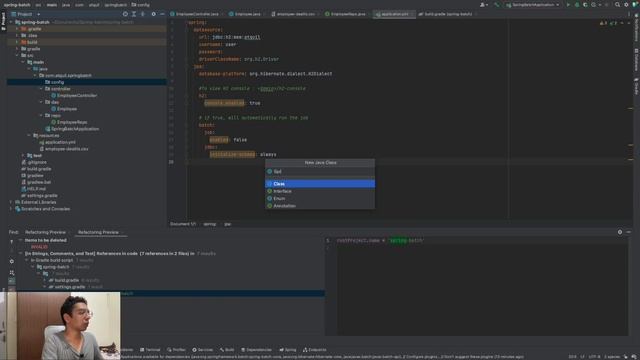This screenshot has width=640, height=360.
Task: Expand the .idea folder in tree
Action: pos(17,36)
